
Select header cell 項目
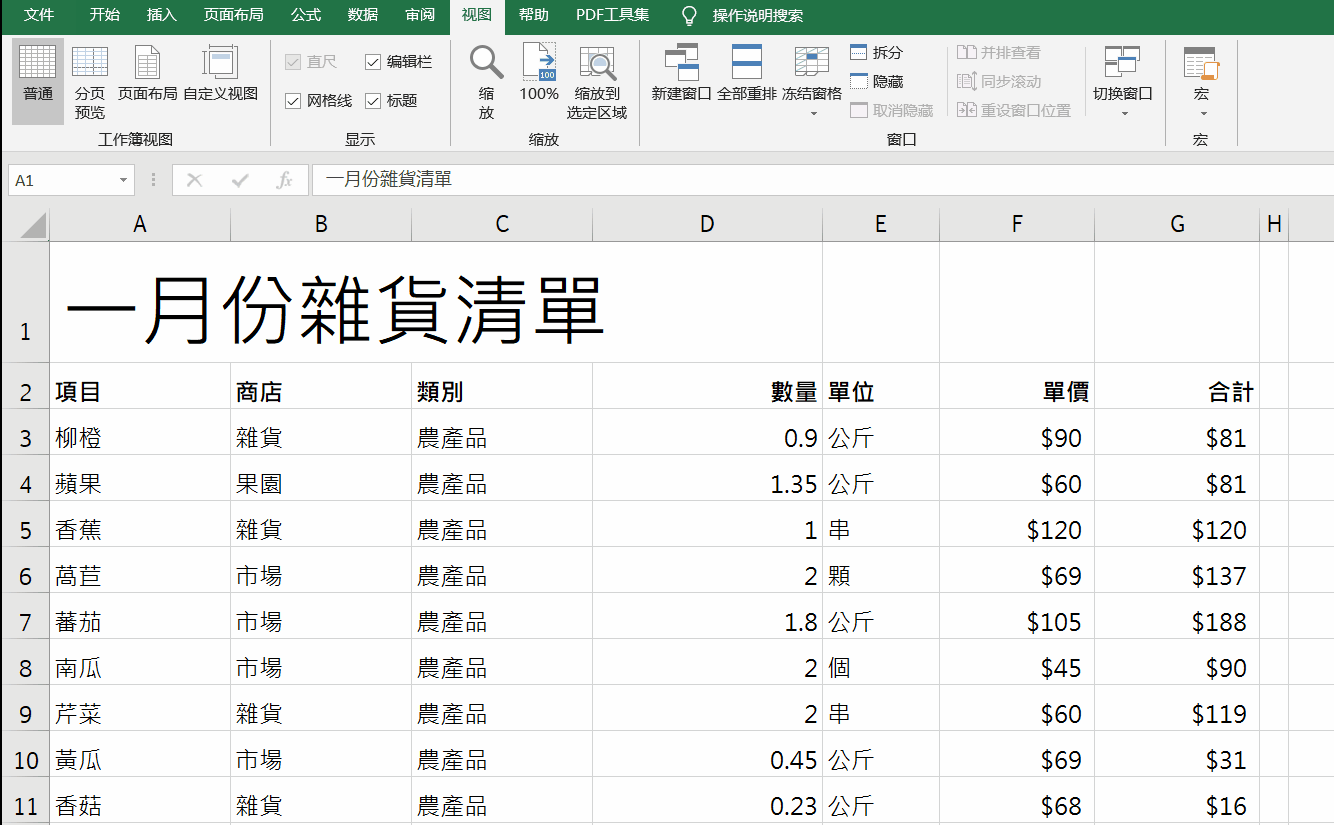[140, 386]
